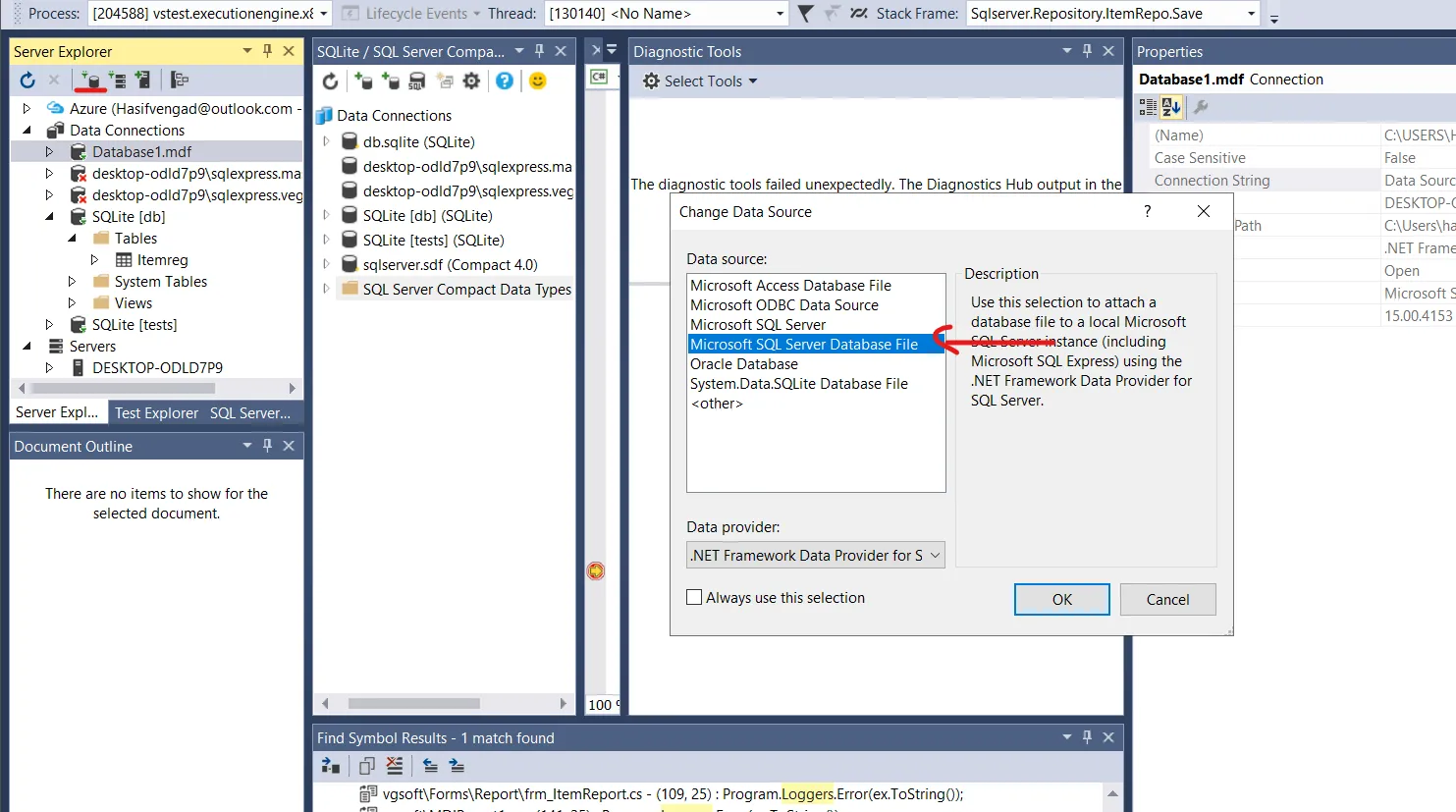The image size is (1456, 812).
Task: Expand the Azure node in Server Explorer
Action: pyautogui.click(x=27, y=109)
